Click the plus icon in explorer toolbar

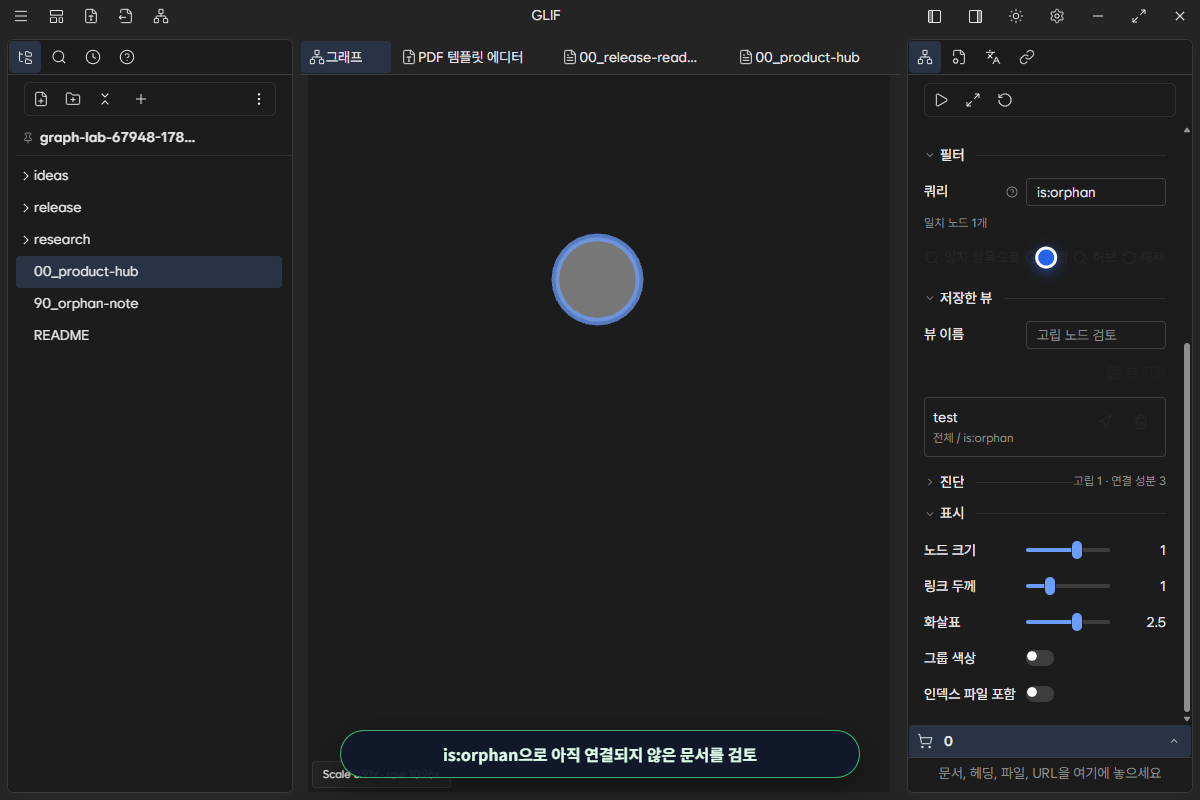point(141,99)
